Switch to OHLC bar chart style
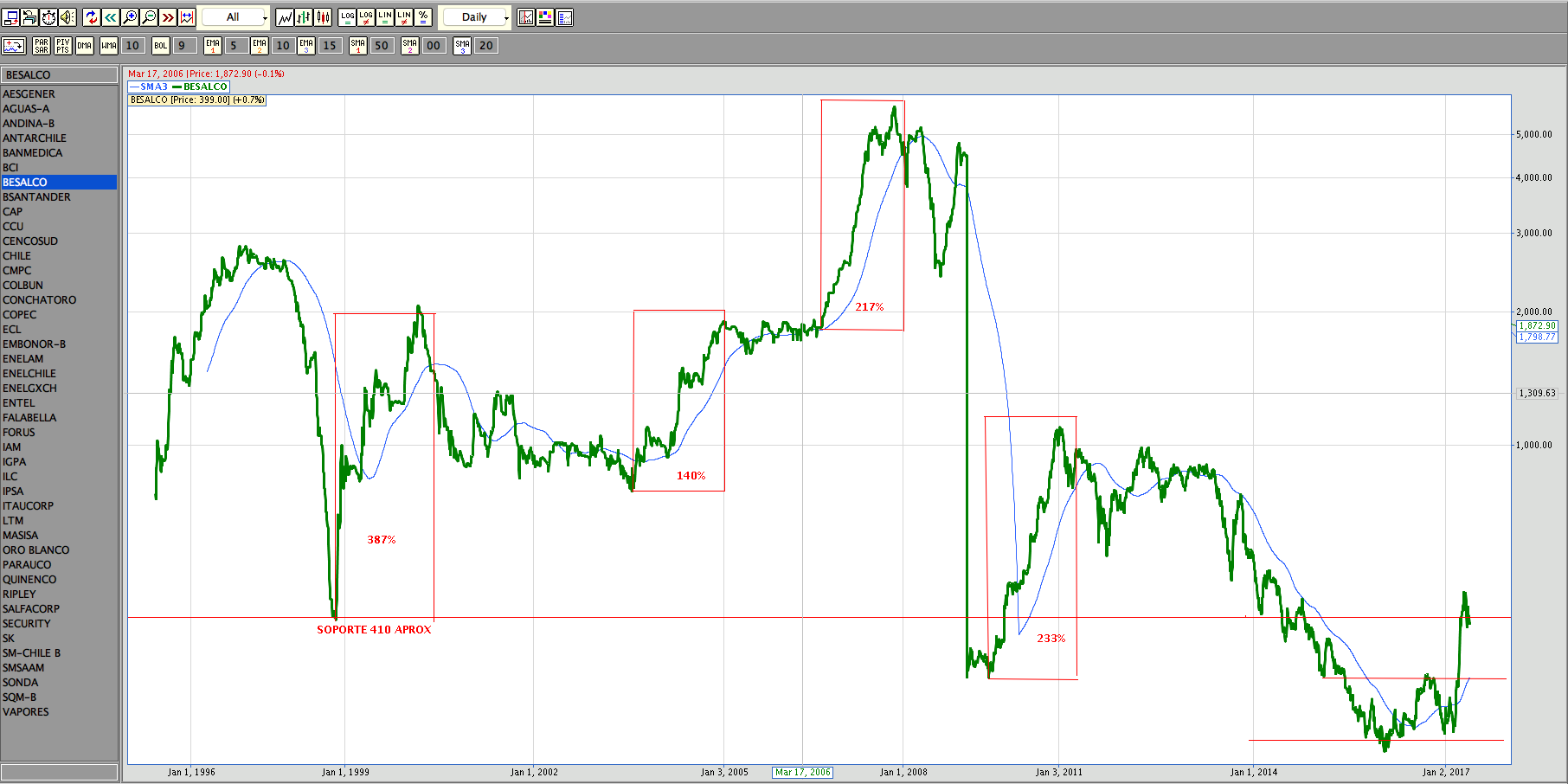 [304, 17]
